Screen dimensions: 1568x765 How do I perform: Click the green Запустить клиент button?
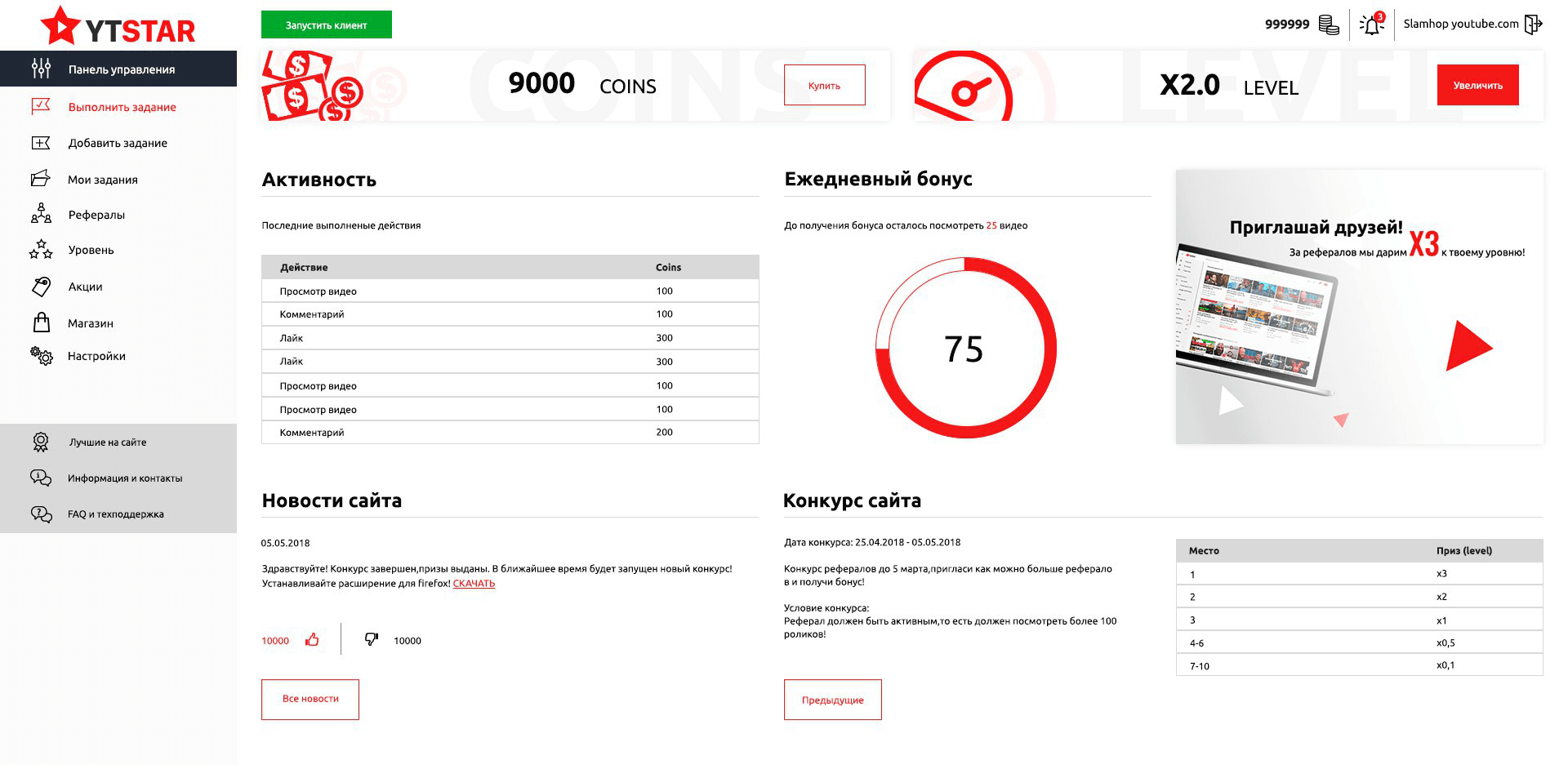tap(327, 24)
